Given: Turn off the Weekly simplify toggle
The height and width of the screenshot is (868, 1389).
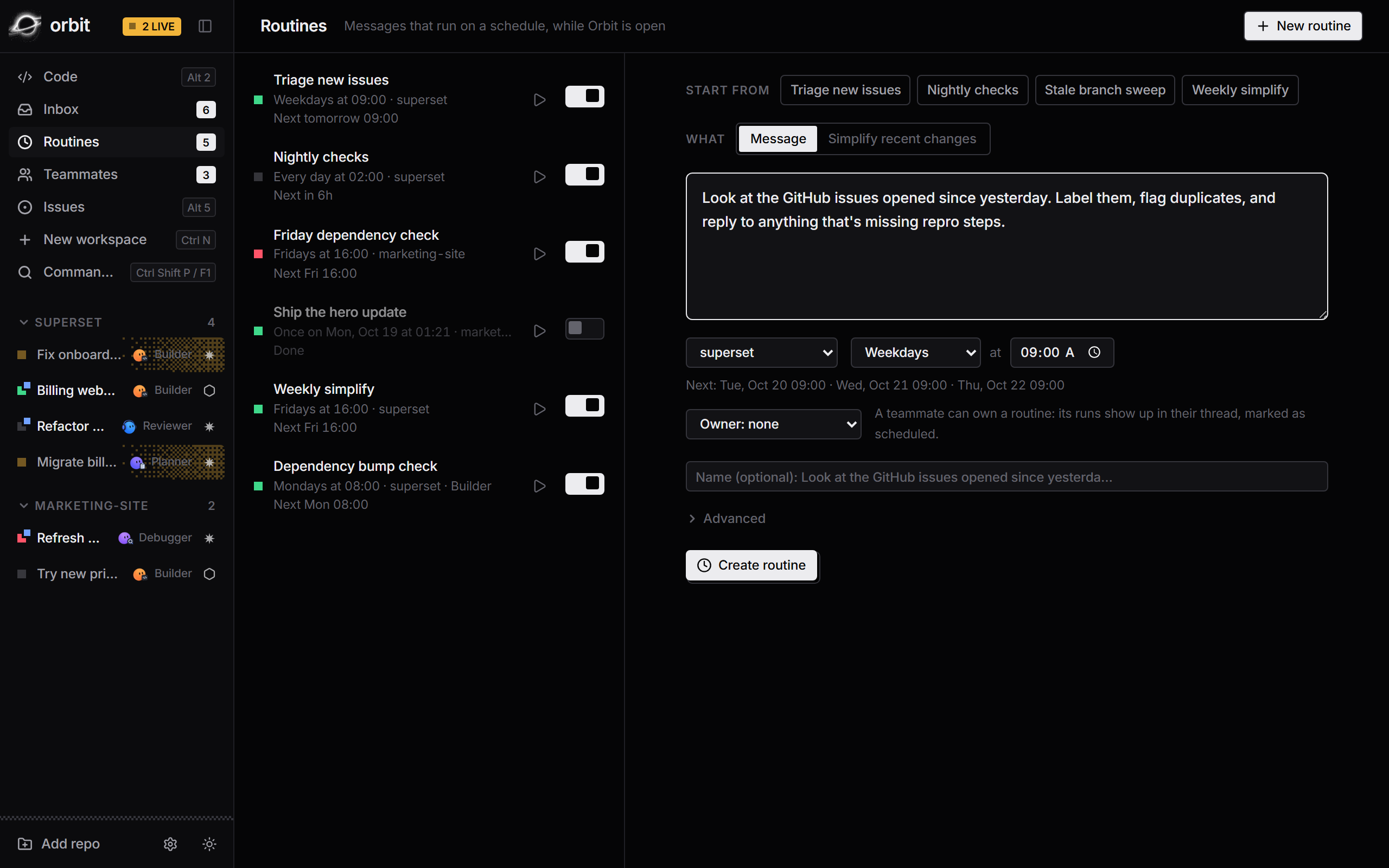Looking at the screenshot, I should (584, 405).
